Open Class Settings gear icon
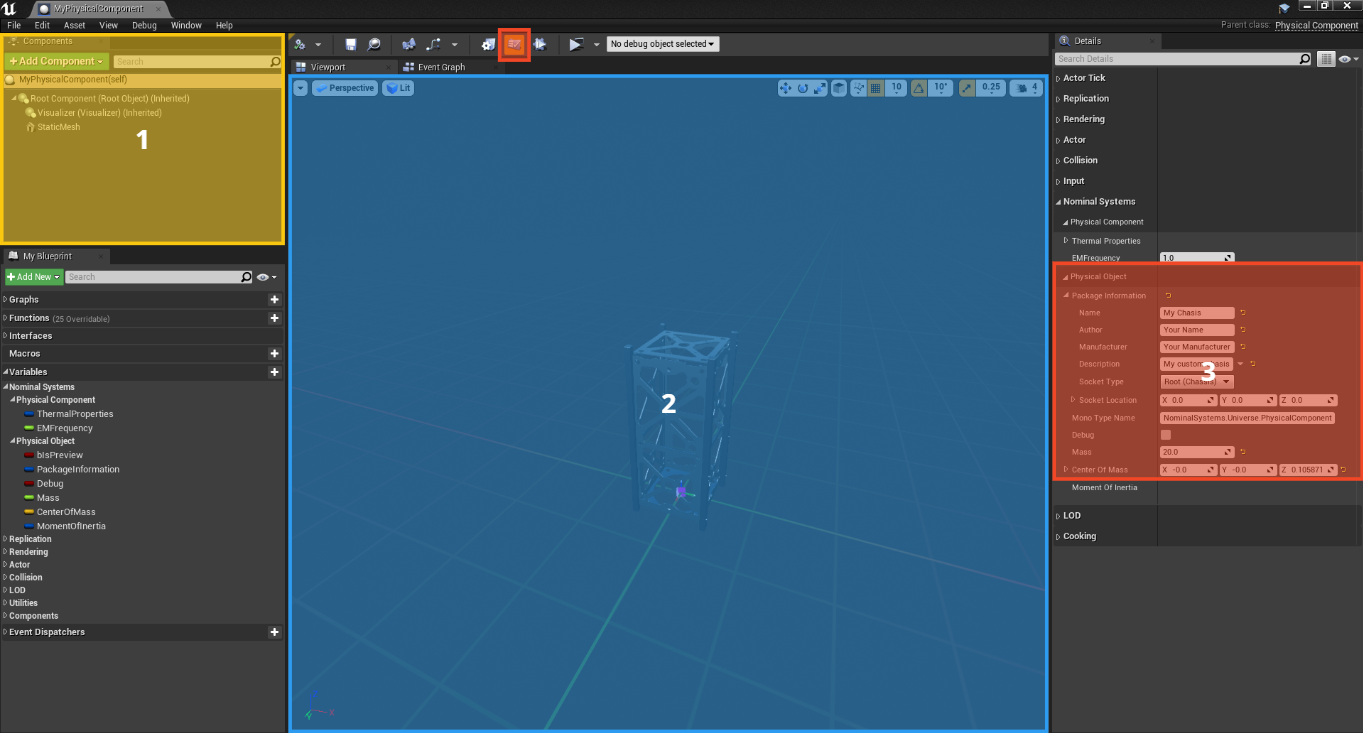 [x=488, y=44]
